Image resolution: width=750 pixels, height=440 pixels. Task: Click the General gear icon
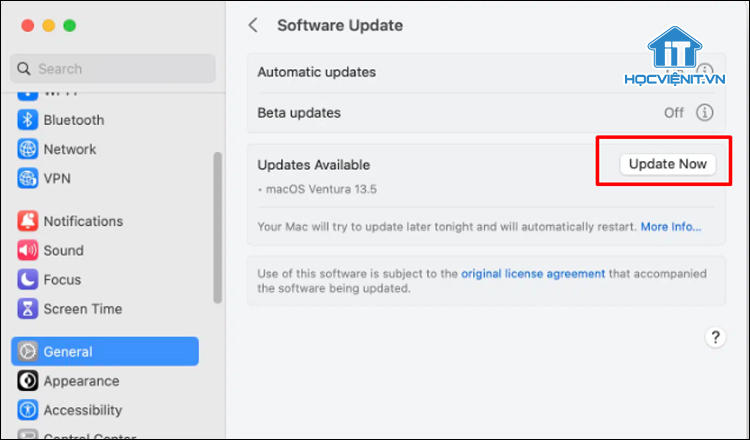(28, 352)
